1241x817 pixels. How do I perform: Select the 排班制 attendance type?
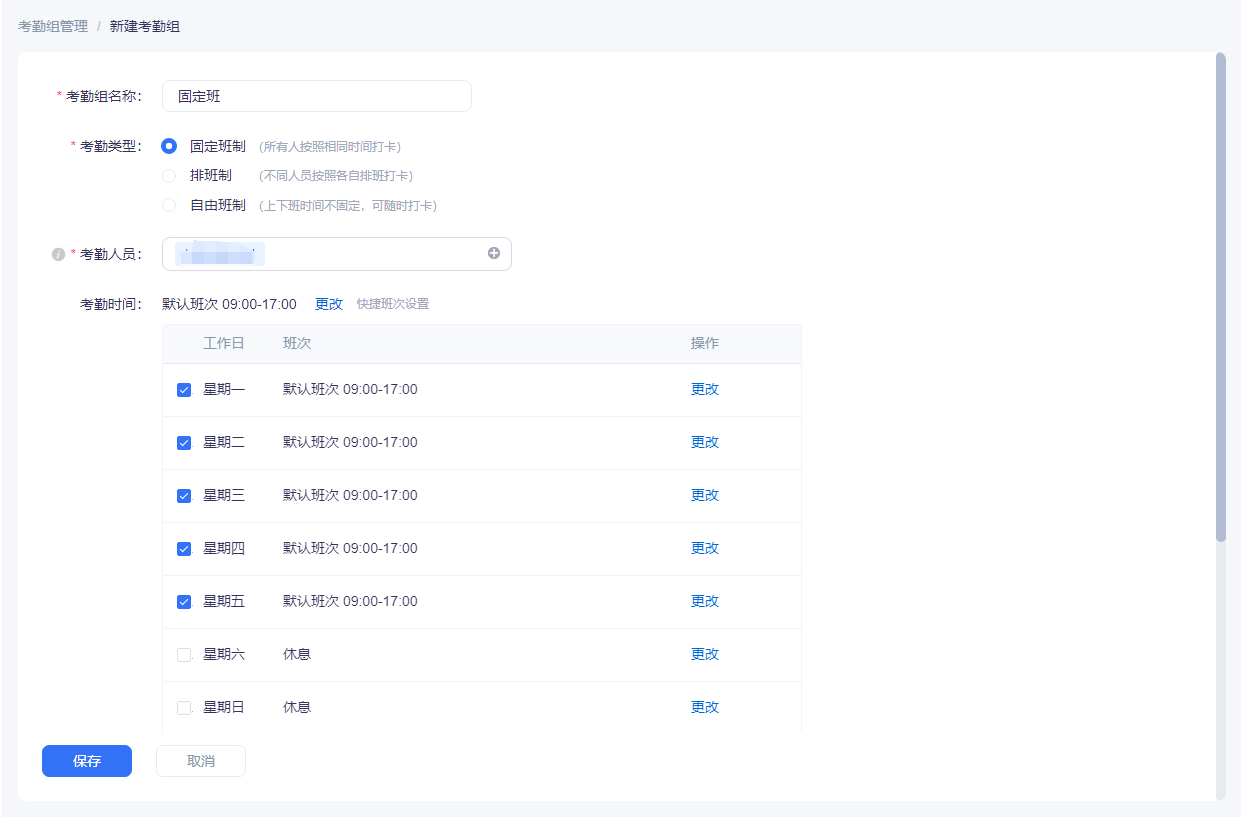point(169,176)
